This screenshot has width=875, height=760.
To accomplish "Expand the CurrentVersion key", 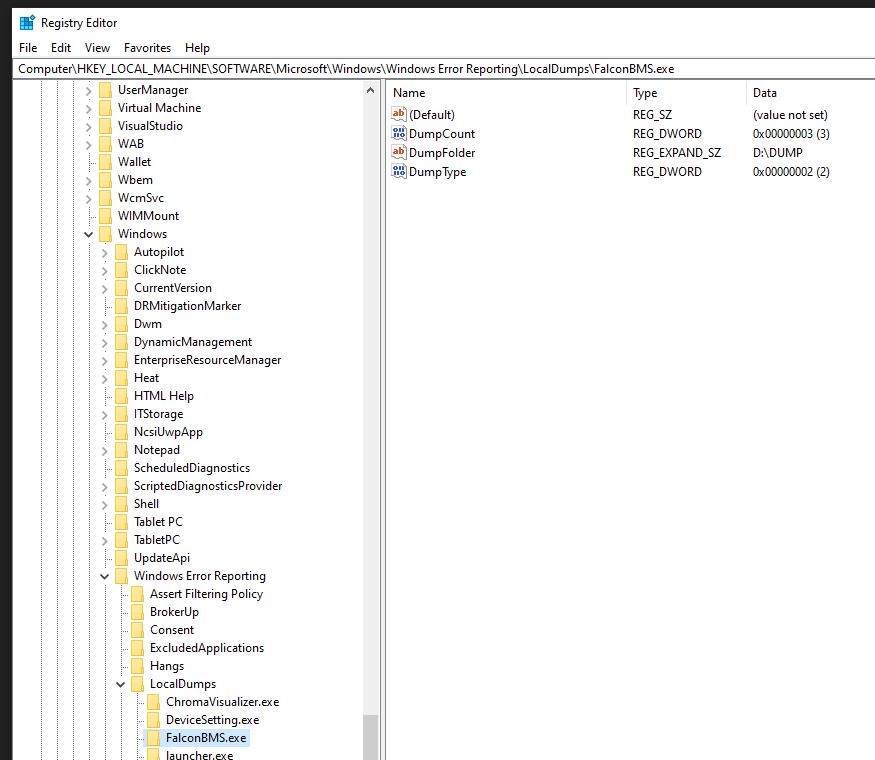I will (x=104, y=288).
